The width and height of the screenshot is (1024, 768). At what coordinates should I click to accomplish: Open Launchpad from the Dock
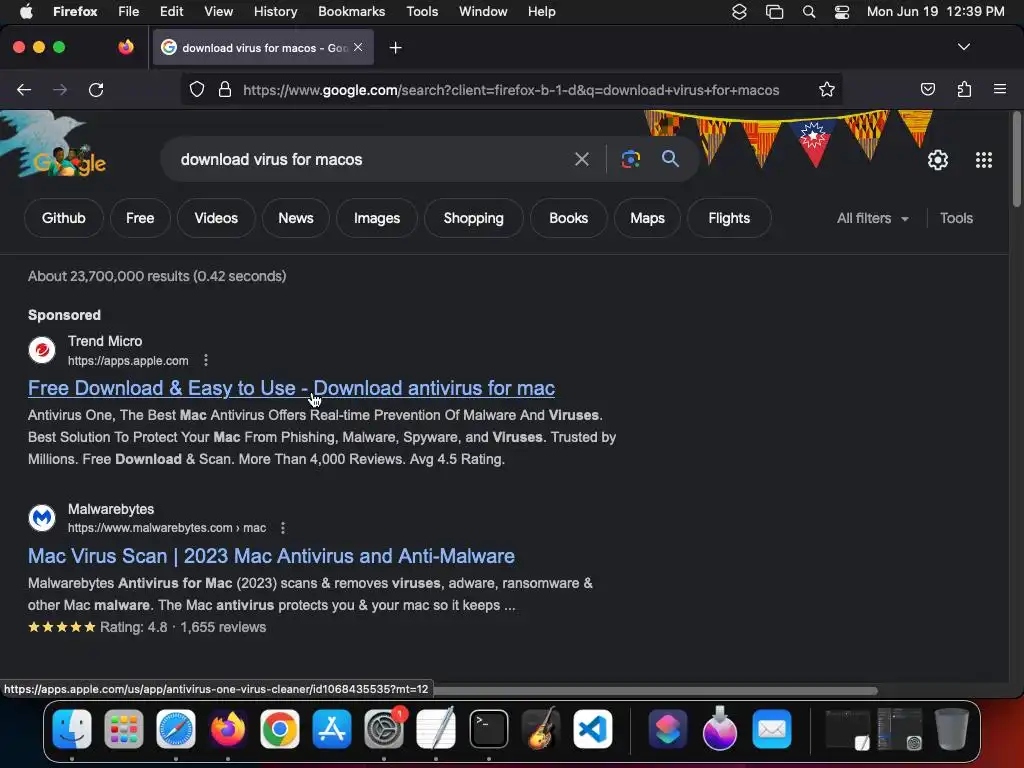123,728
